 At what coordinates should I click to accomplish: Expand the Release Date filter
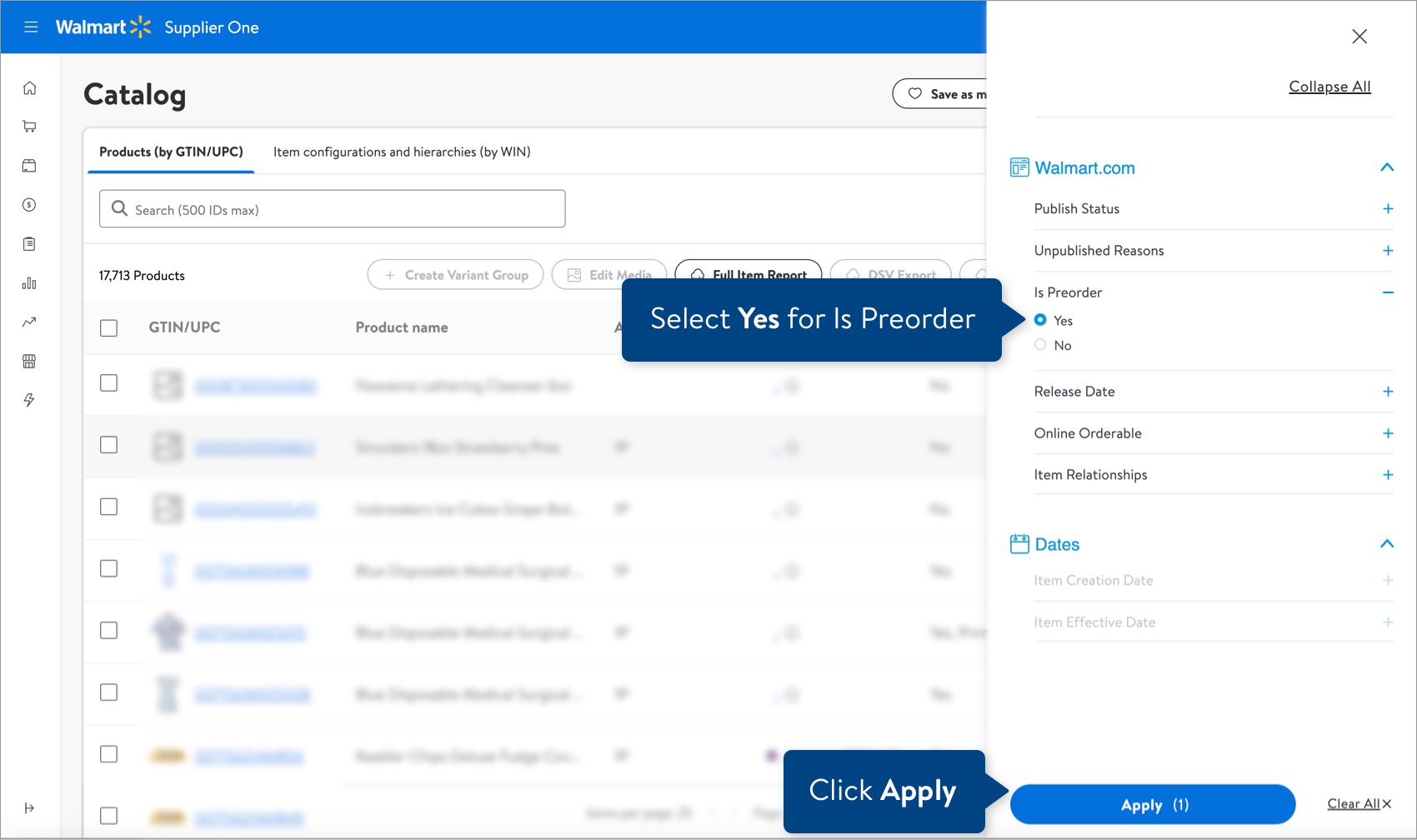click(x=1388, y=391)
